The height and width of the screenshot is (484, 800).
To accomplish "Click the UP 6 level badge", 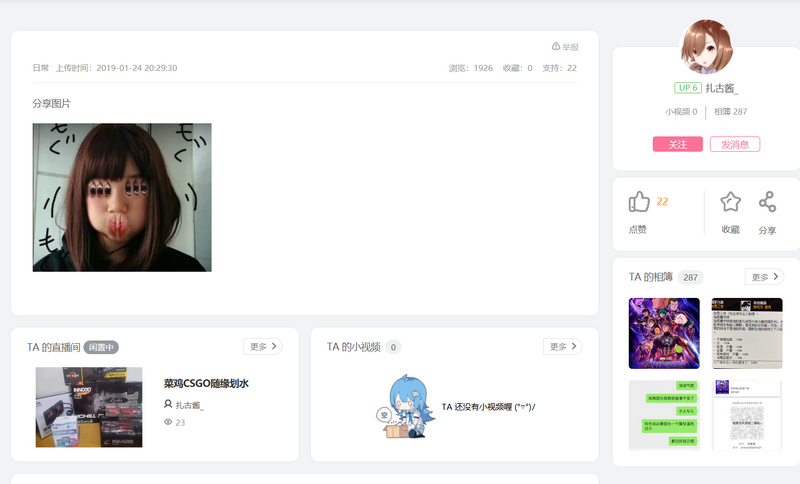I will click(688, 88).
